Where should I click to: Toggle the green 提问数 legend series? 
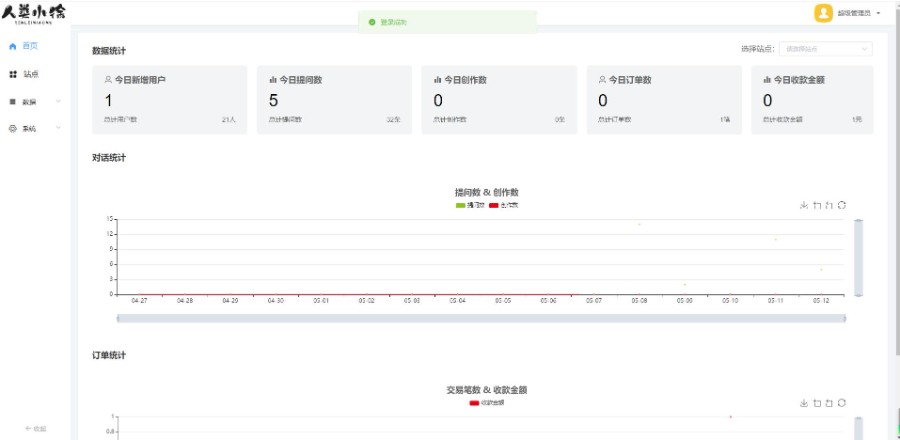(470, 205)
